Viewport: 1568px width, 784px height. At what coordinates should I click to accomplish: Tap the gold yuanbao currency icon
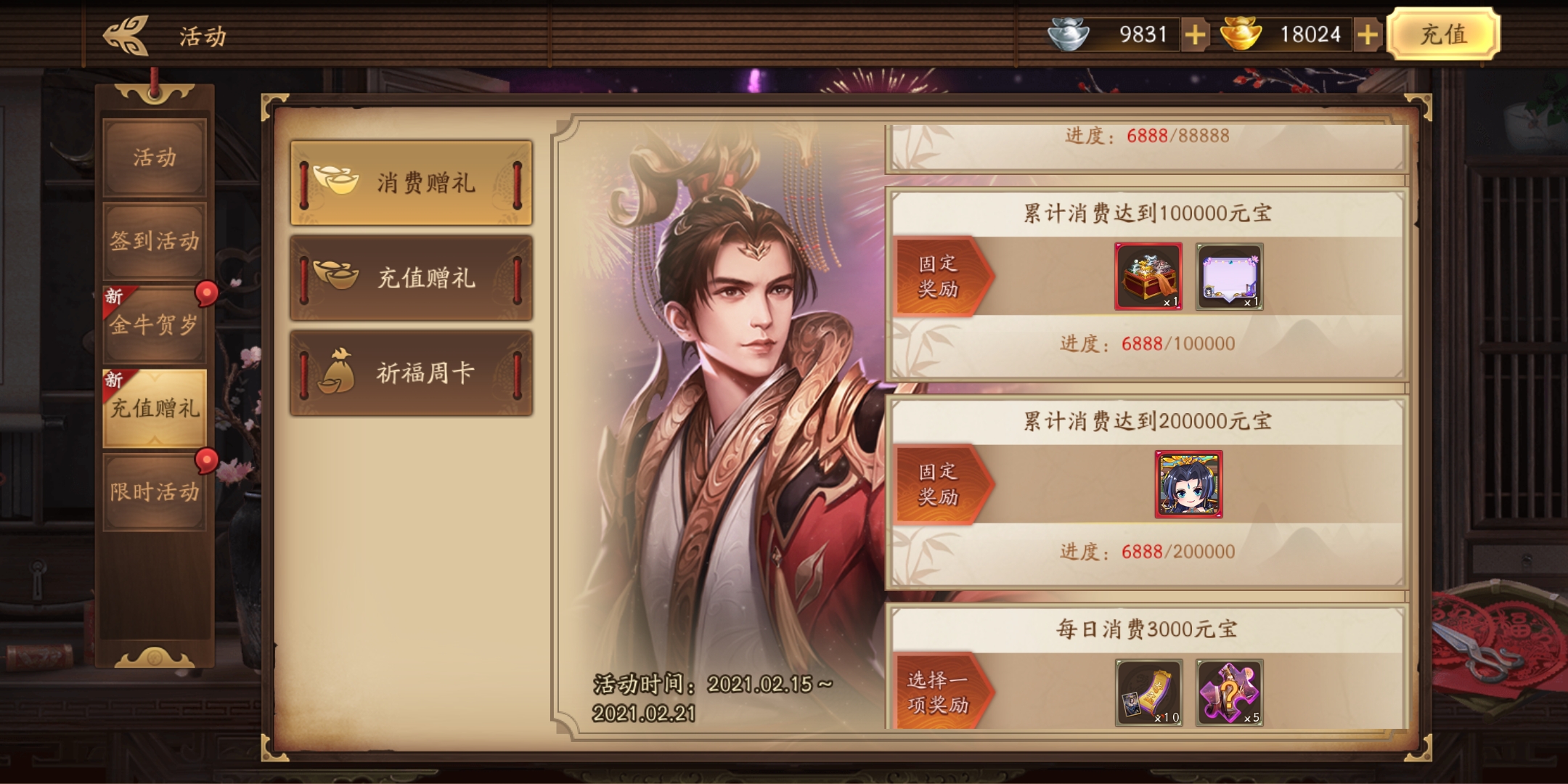[x=1241, y=34]
